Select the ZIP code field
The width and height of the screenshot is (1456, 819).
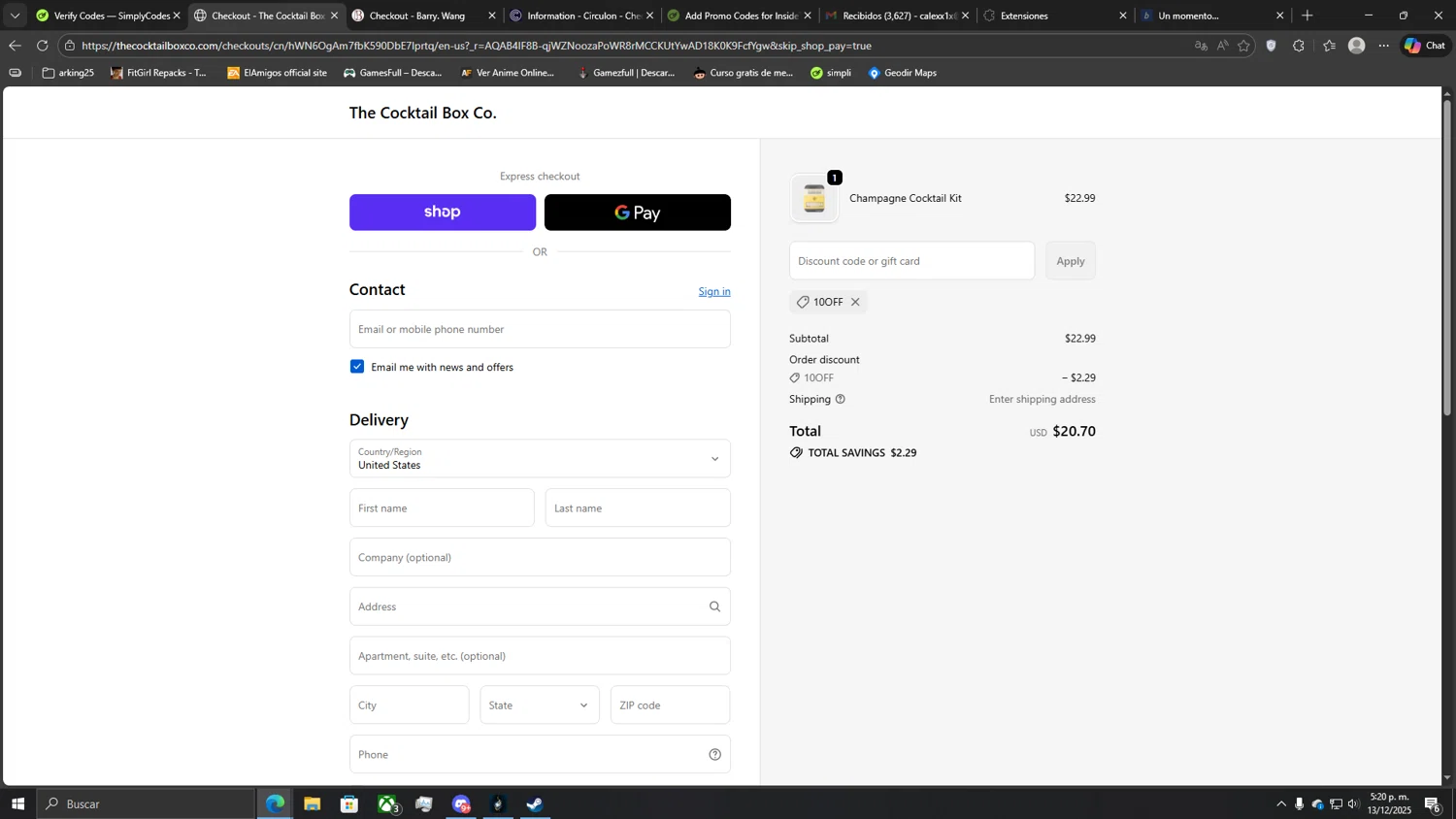click(x=670, y=705)
